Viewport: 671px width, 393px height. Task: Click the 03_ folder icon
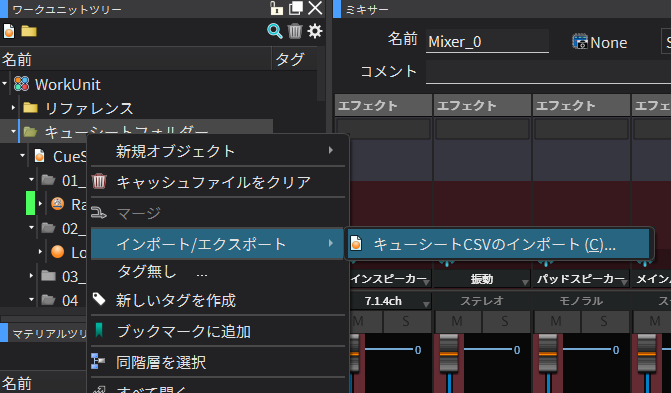coord(48,276)
